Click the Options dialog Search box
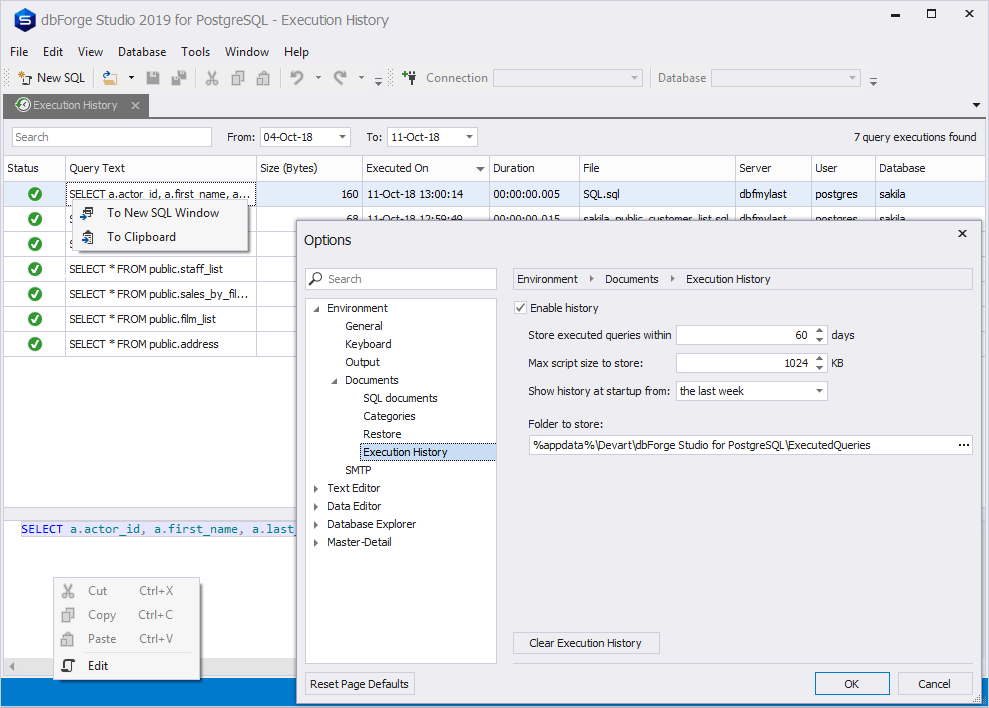 pyautogui.click(x=401, y=279)
